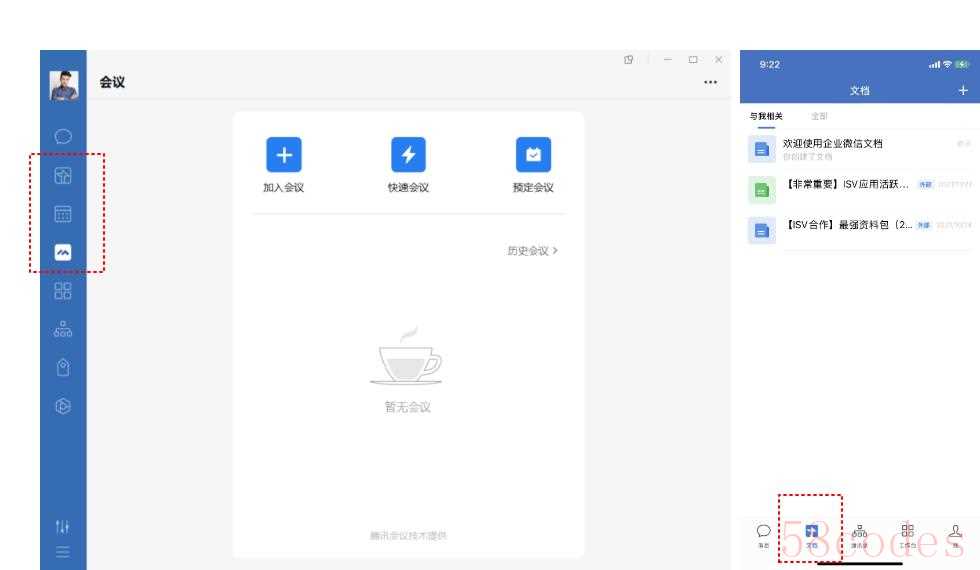This screenshot has height=570, width=980.
Task: Open the Documents icon in desktop sidebar
Action: [x=63, y=176]
